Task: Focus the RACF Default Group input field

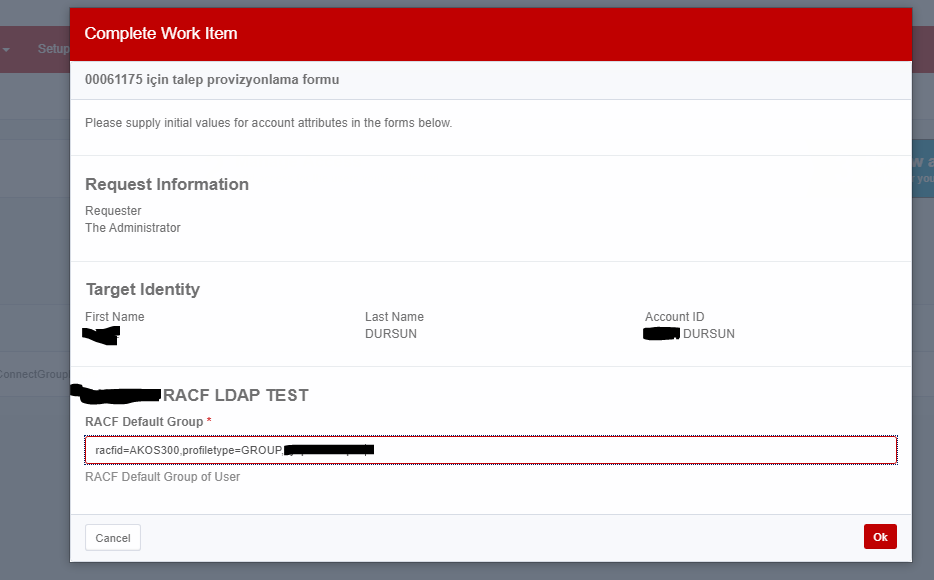Action: click(600, 451)
